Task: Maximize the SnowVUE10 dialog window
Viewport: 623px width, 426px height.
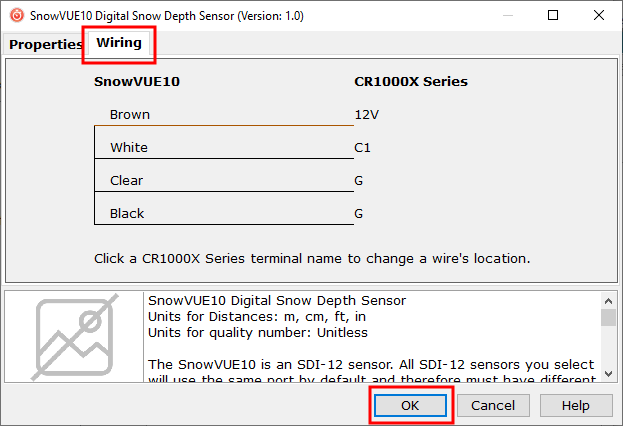Action: coord(553,16)
